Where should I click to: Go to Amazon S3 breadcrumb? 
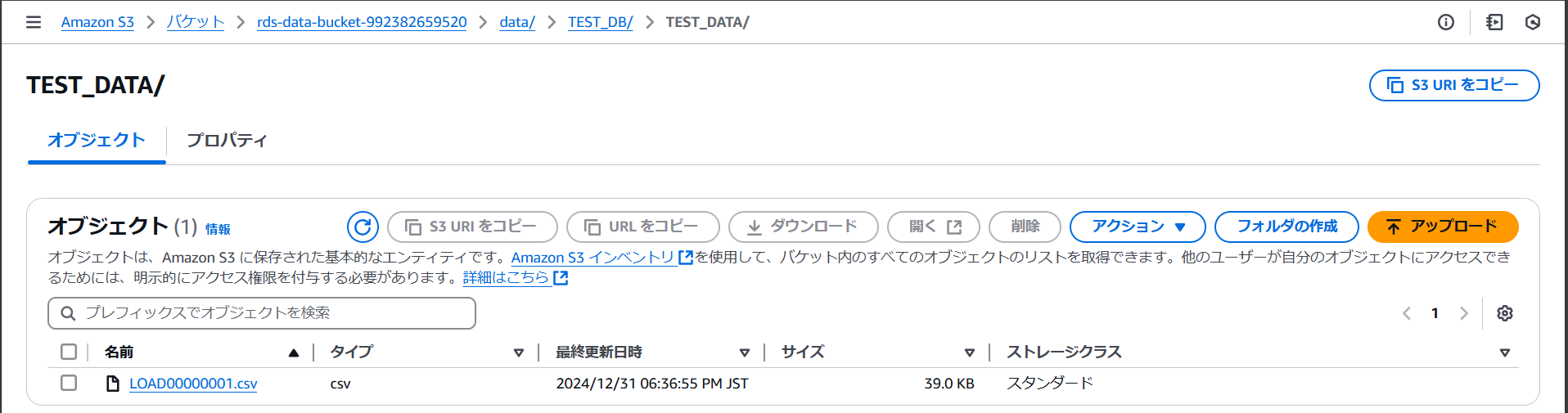pyautogui.click(x=97, y=22)
